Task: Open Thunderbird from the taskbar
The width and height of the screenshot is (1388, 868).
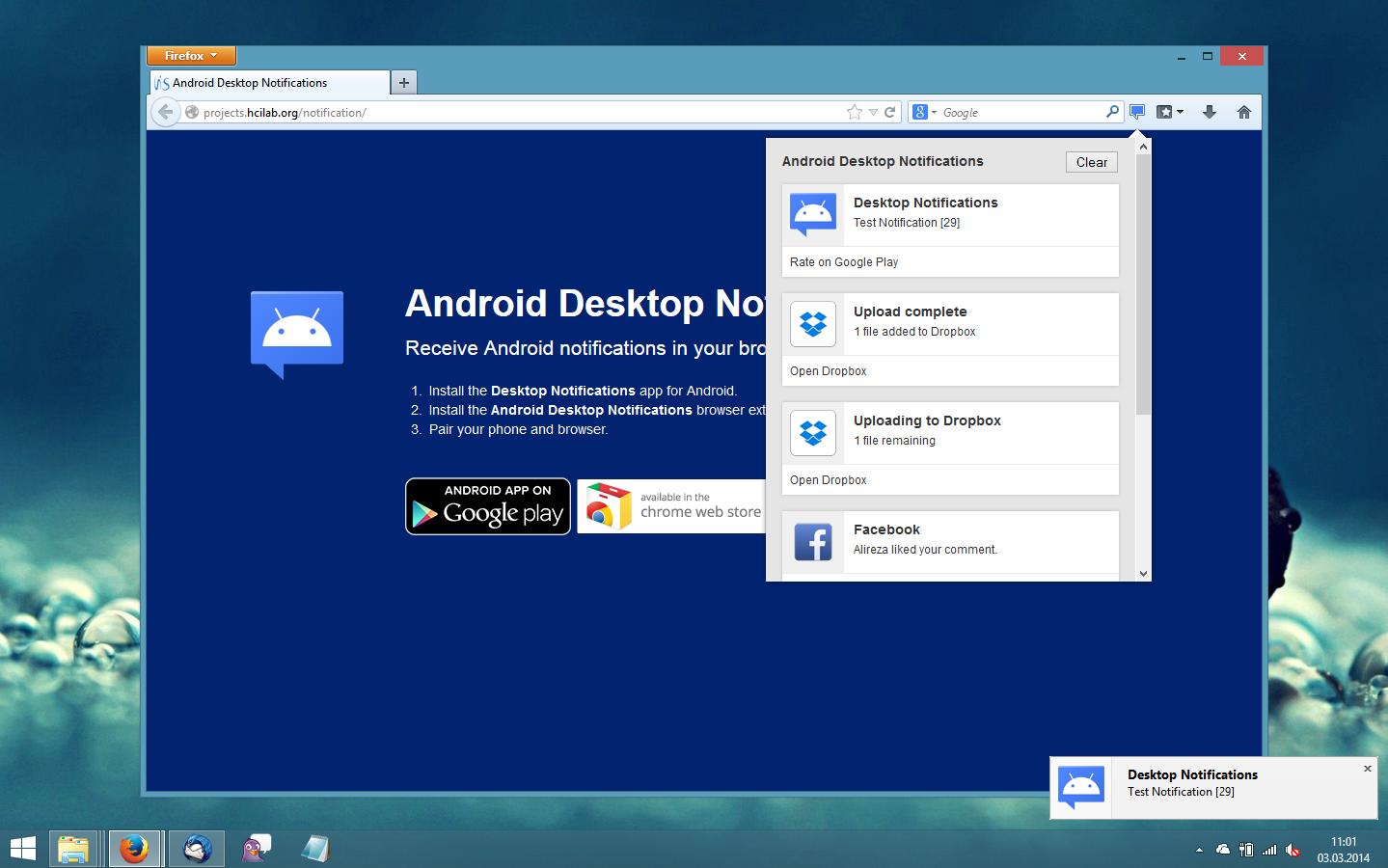Action: pos(197,849)
